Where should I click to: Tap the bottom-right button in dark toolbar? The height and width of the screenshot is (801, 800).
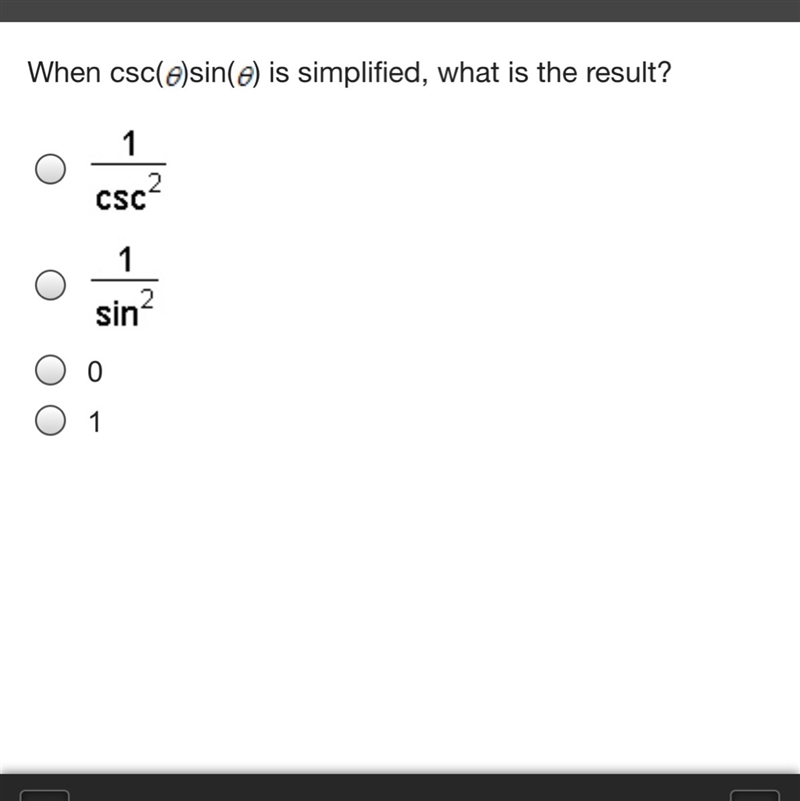tap(755, 795)
